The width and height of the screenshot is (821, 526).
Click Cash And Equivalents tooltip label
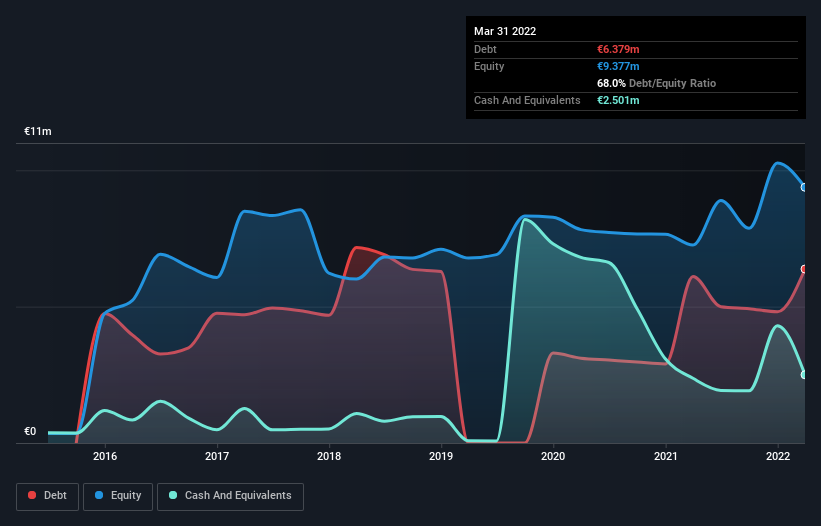pyautogui.click(x=527, y=100)
